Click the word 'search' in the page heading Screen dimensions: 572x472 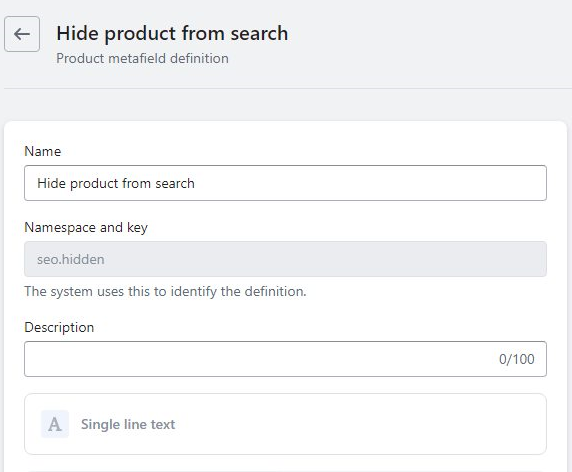pyautogui.click(x=259, y=34)
